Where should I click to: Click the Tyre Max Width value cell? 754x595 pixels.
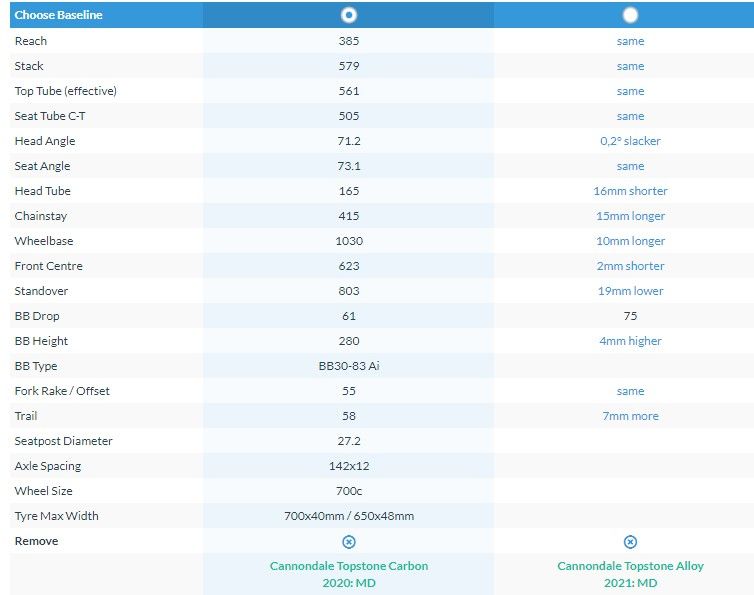click(349, 516)
